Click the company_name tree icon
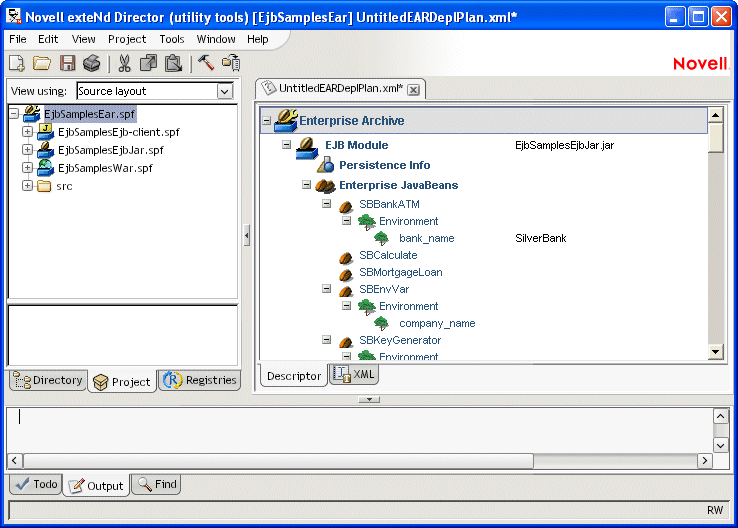This screenshot has width=738, height=528. [382, 323]
